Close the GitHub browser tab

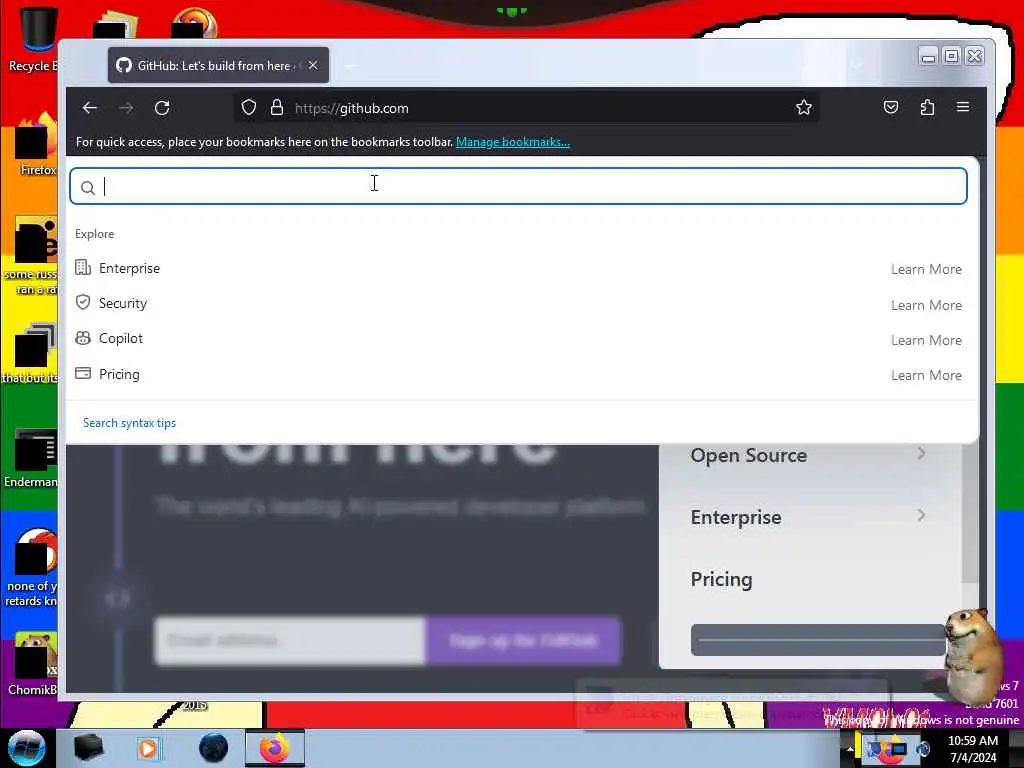[x=313, y=65]
